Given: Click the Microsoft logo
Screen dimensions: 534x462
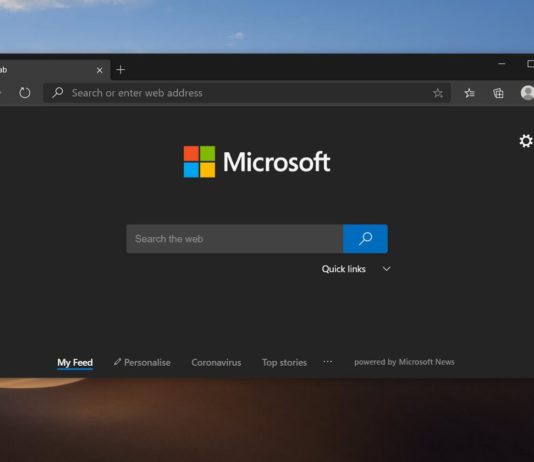Looking at the screenshot, I should pos(257,162).
